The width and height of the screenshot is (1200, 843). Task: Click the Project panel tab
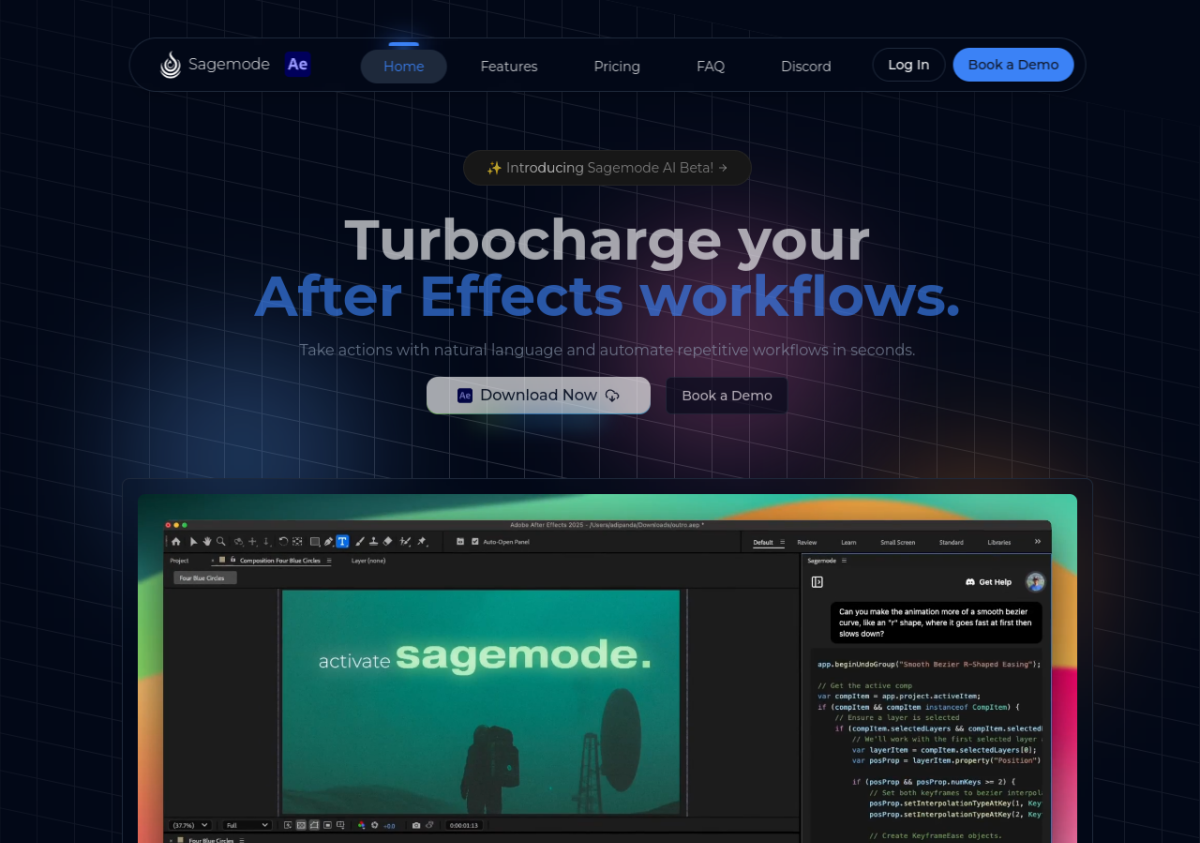pos(179,560)
